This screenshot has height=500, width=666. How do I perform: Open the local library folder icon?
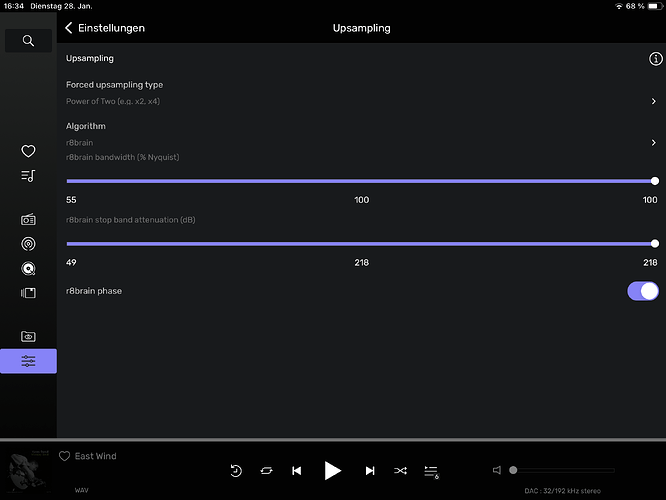point(28,337)
